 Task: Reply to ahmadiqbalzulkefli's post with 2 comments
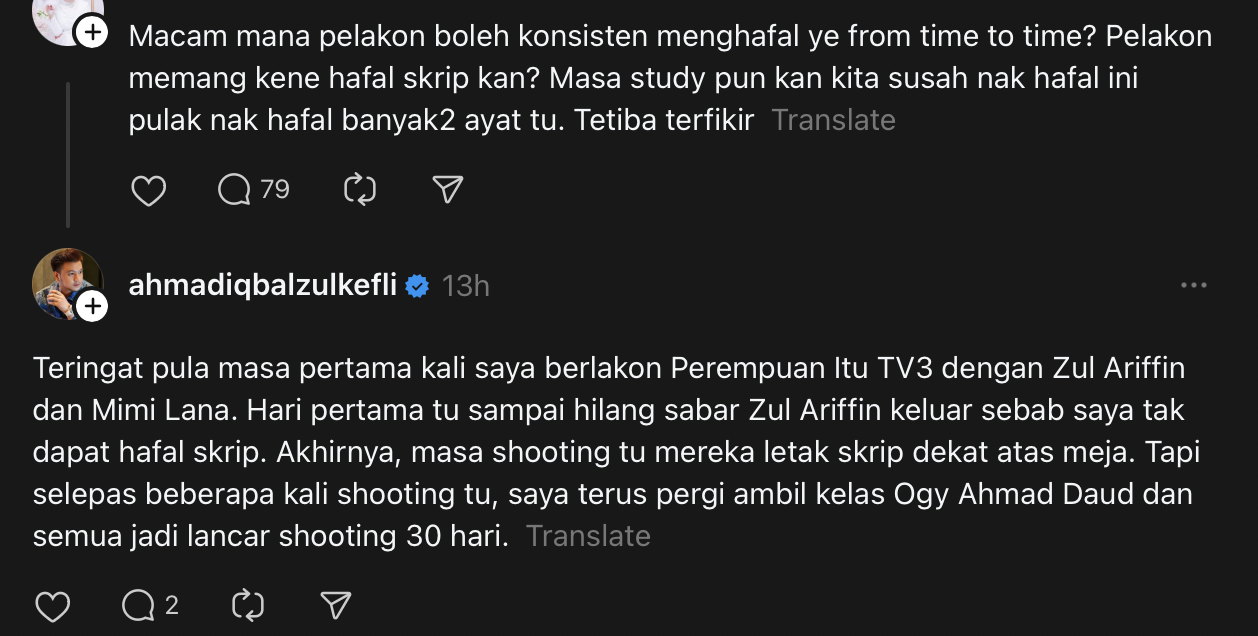139,606
